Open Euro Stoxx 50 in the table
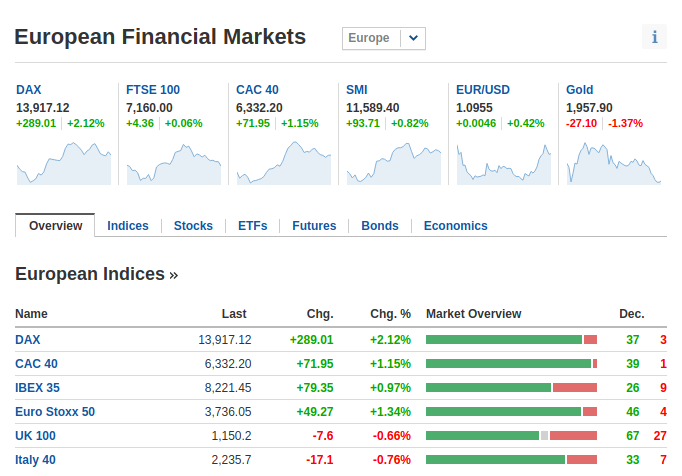The image size is (682, 476). [55, 412]
